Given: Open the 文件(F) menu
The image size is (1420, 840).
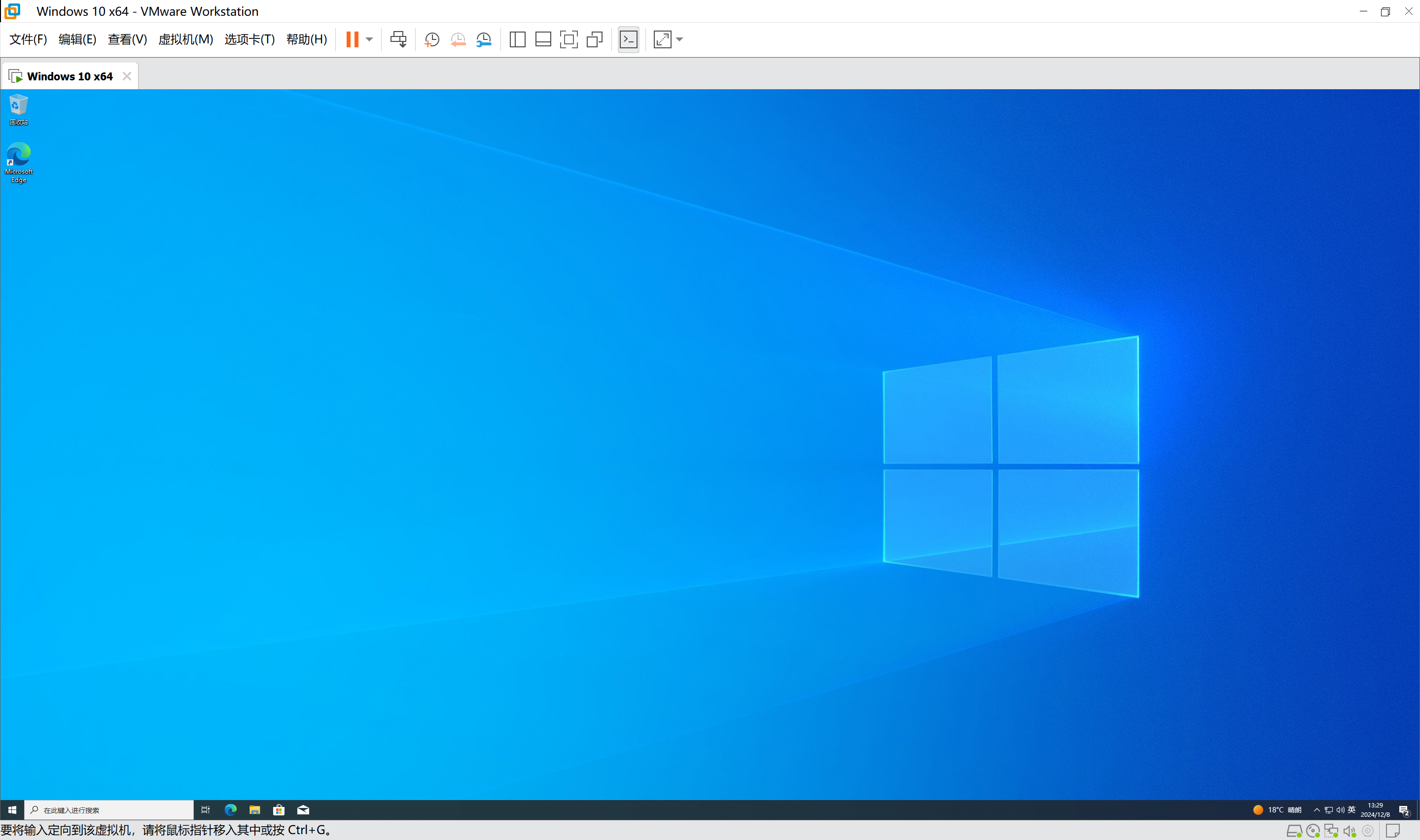Looking at the screenshot, I should coord(28,39).
